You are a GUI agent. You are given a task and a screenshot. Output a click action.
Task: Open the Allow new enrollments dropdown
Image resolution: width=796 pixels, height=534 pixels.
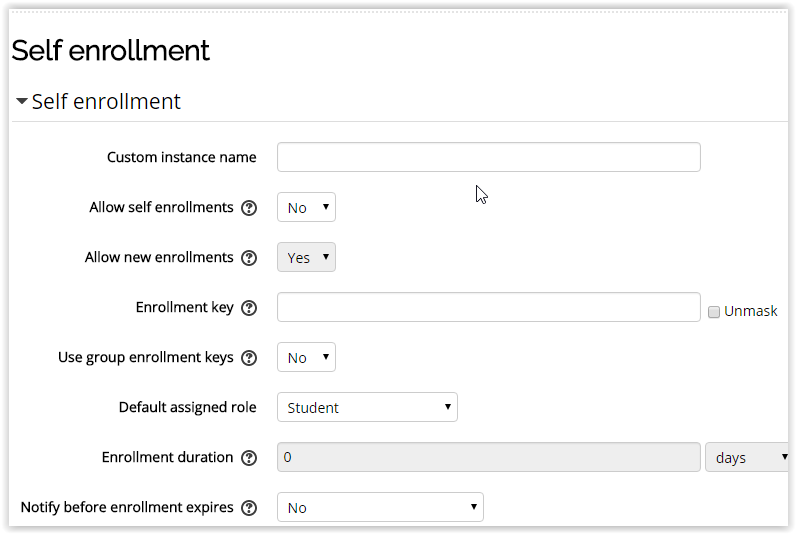pos(306,257)
